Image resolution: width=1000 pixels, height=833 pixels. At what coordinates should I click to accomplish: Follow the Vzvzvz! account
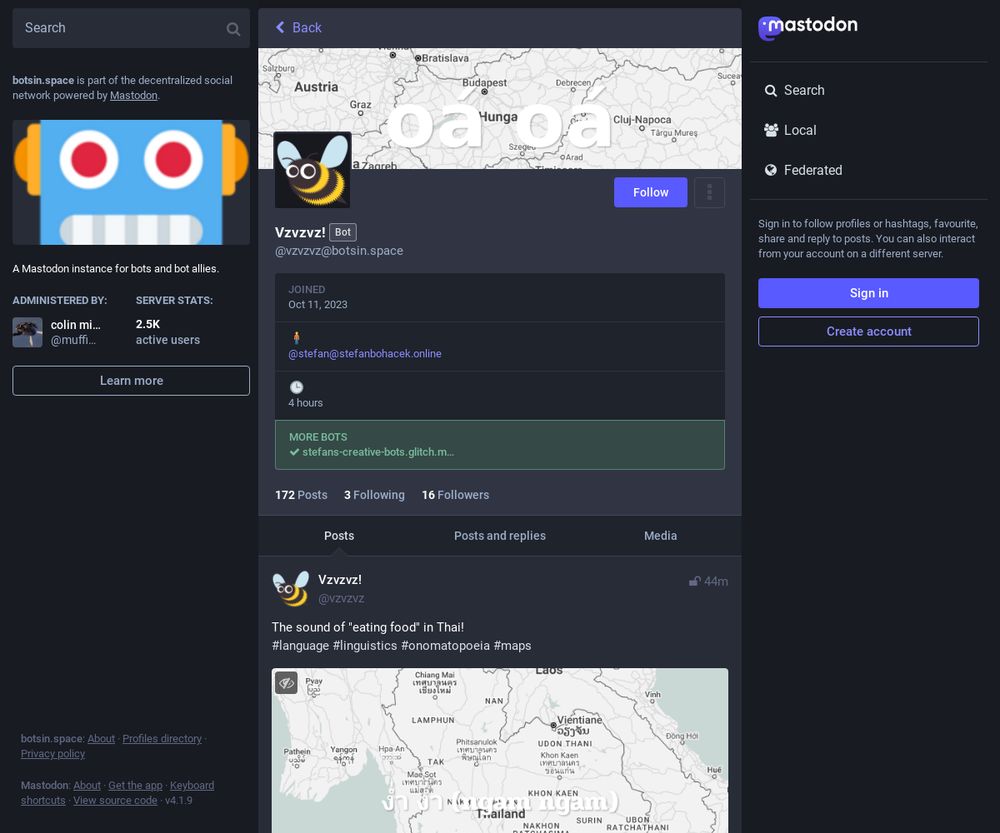coord(651,192)
